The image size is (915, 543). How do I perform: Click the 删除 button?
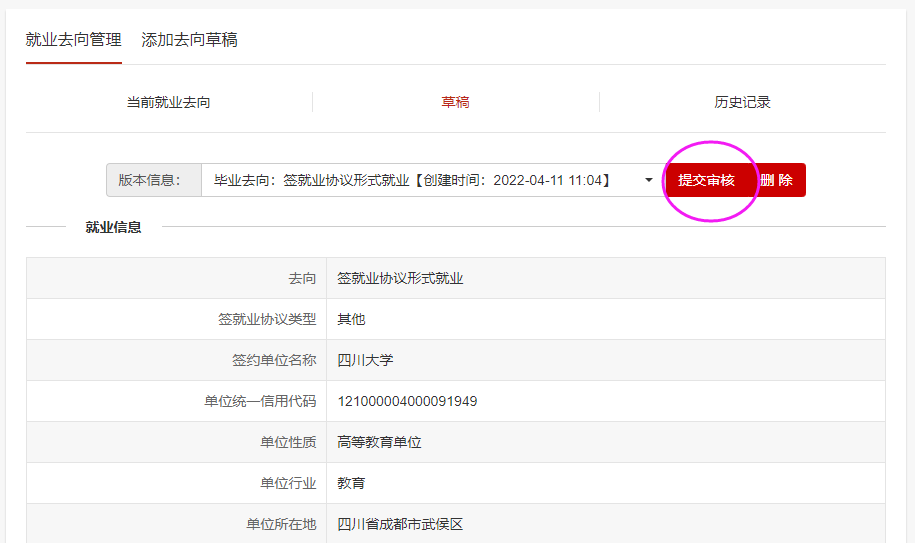[776, 180]
